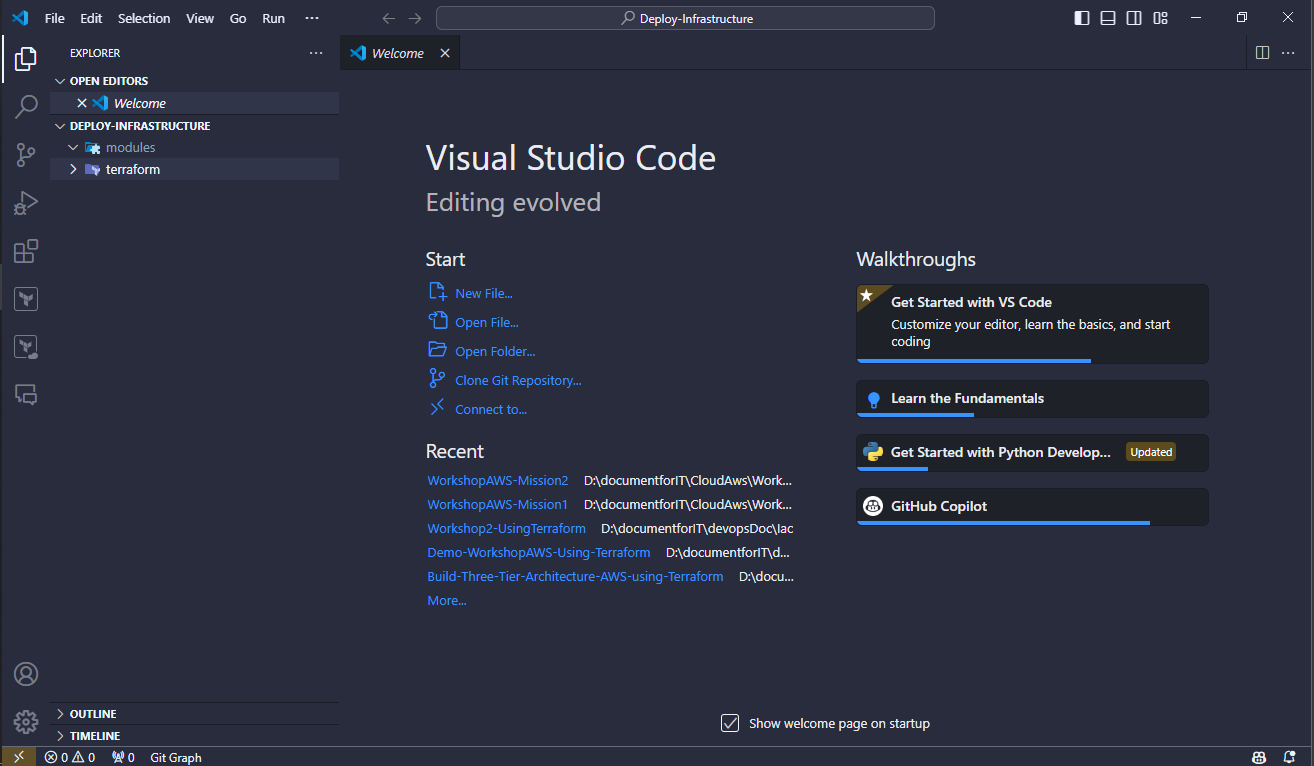Click the Open Folder... link
This screenshot has height=766, width=1314.
[495, 351]
